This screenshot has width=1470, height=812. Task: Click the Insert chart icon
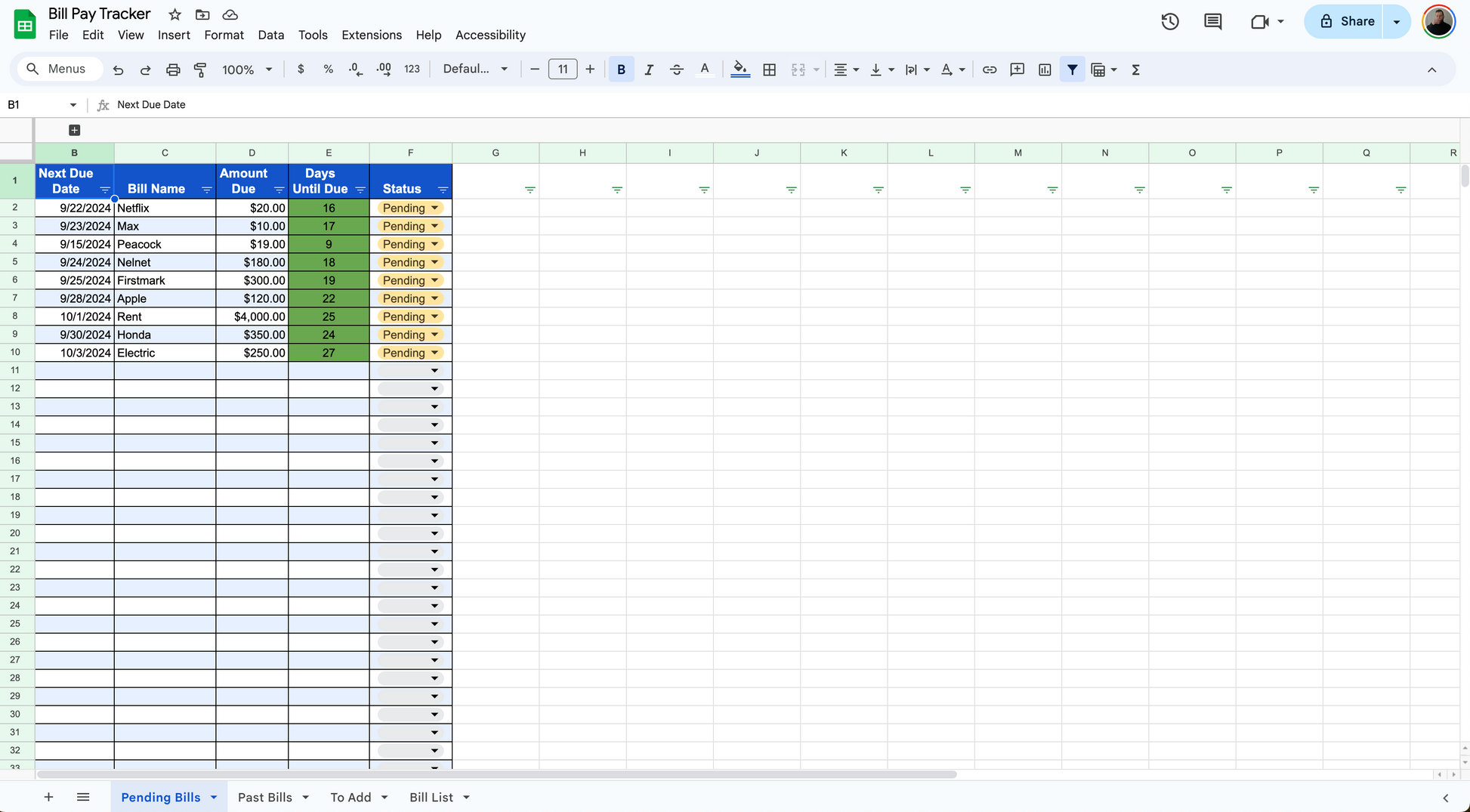click(1045, 69)
